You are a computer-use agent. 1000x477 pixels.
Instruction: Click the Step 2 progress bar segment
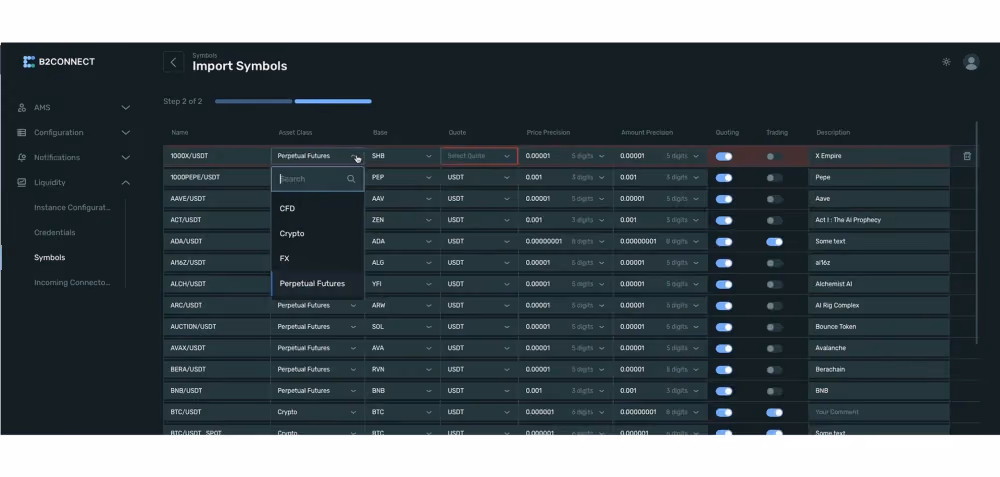point(333,101)
